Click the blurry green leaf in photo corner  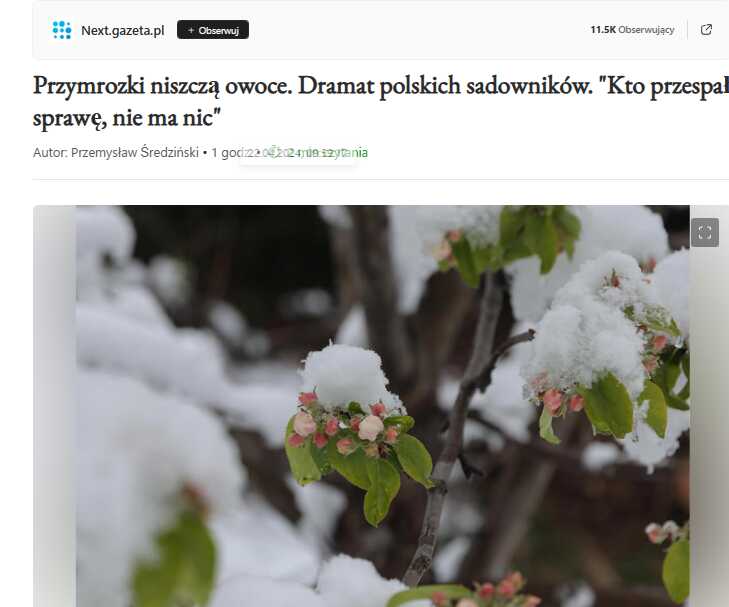[x=174, y=558]
